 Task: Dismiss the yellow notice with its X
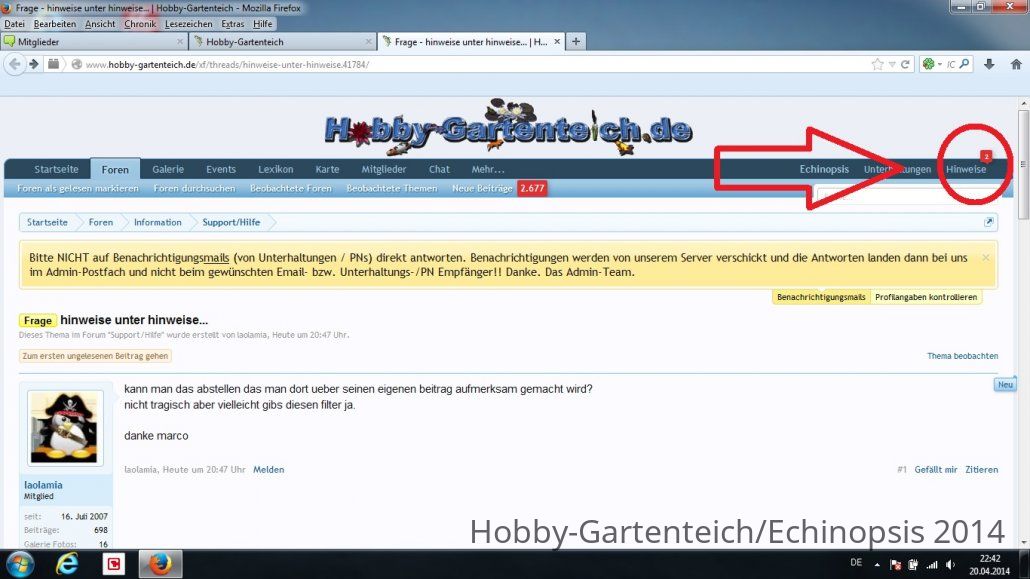(985, 258)
